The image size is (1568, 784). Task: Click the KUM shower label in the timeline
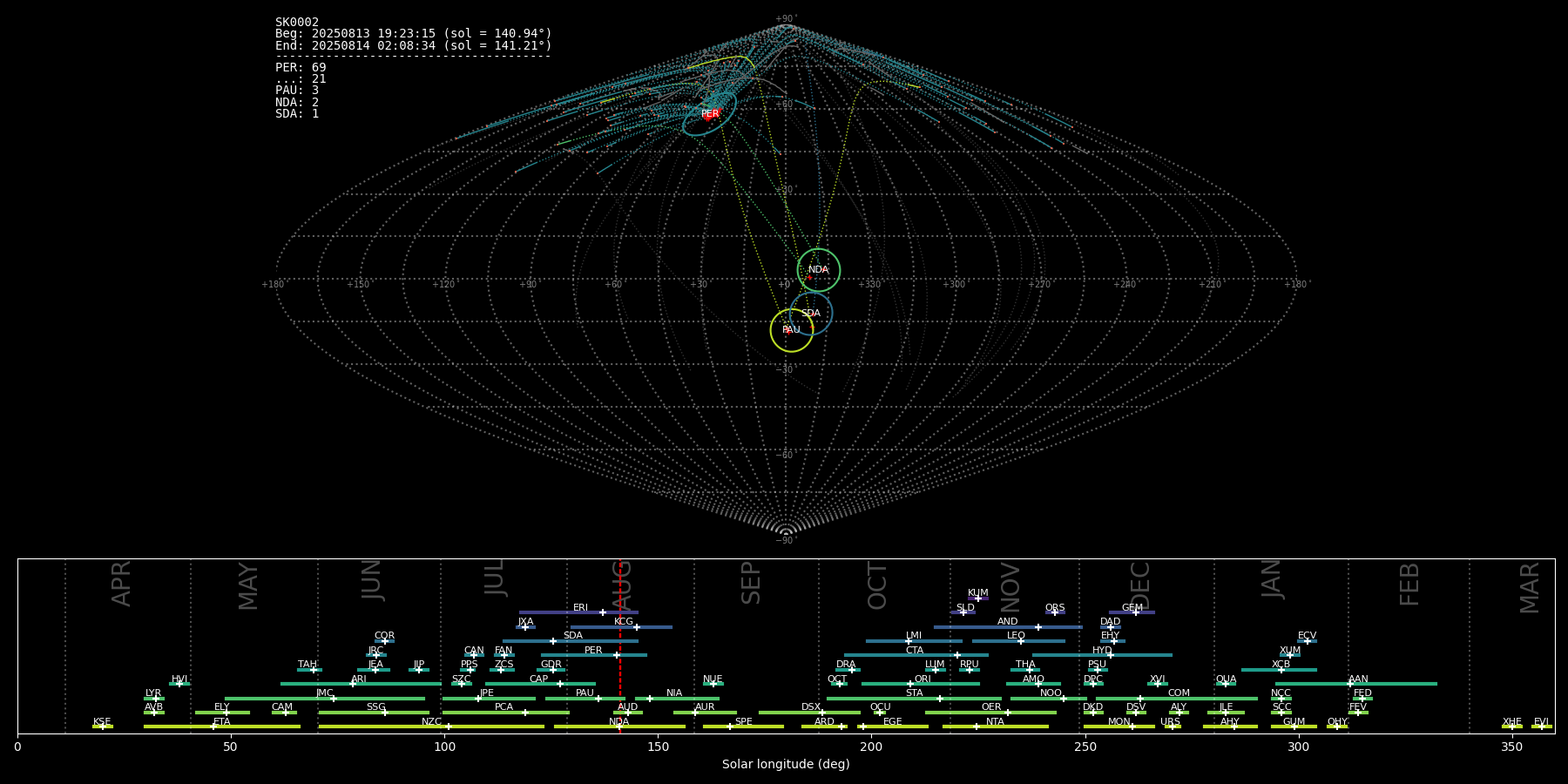(x=978, y=592)
